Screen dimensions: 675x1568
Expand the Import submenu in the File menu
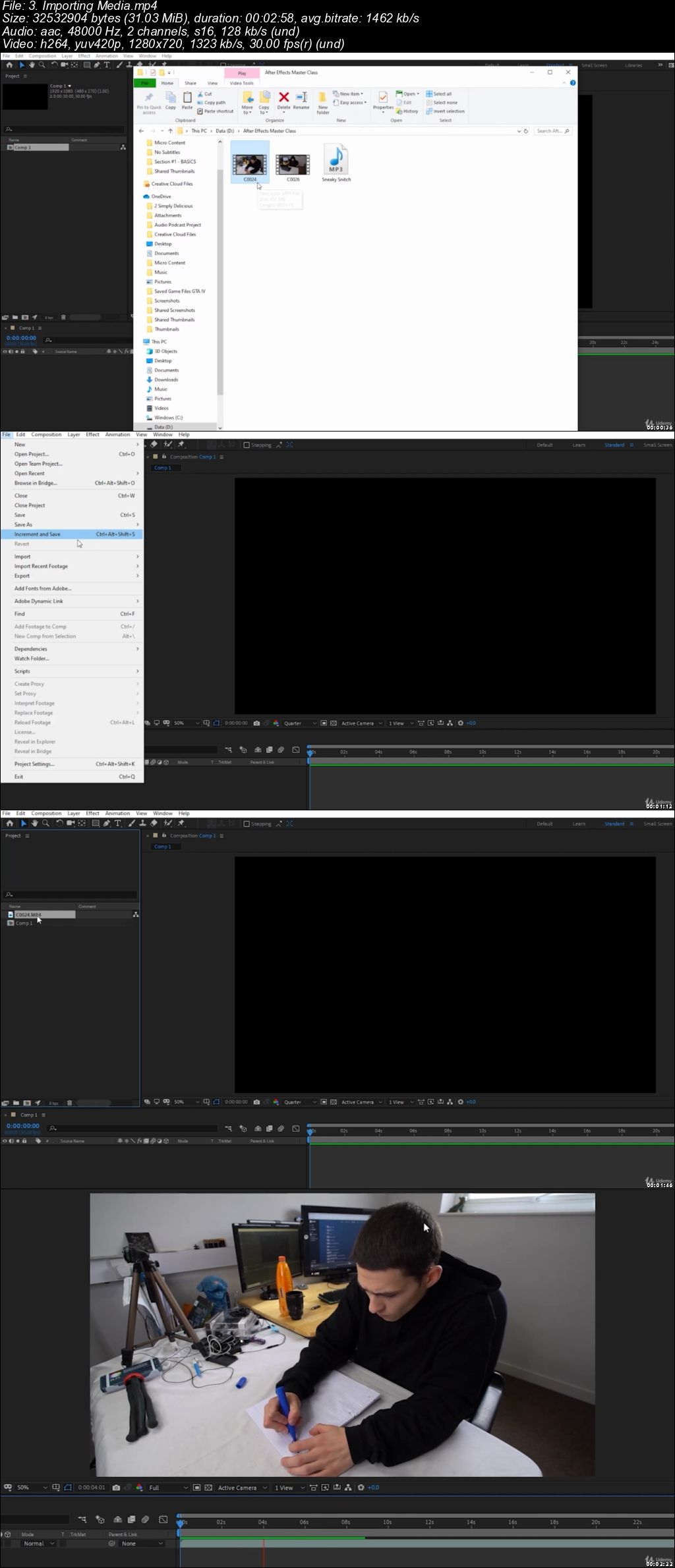point(73,557)
